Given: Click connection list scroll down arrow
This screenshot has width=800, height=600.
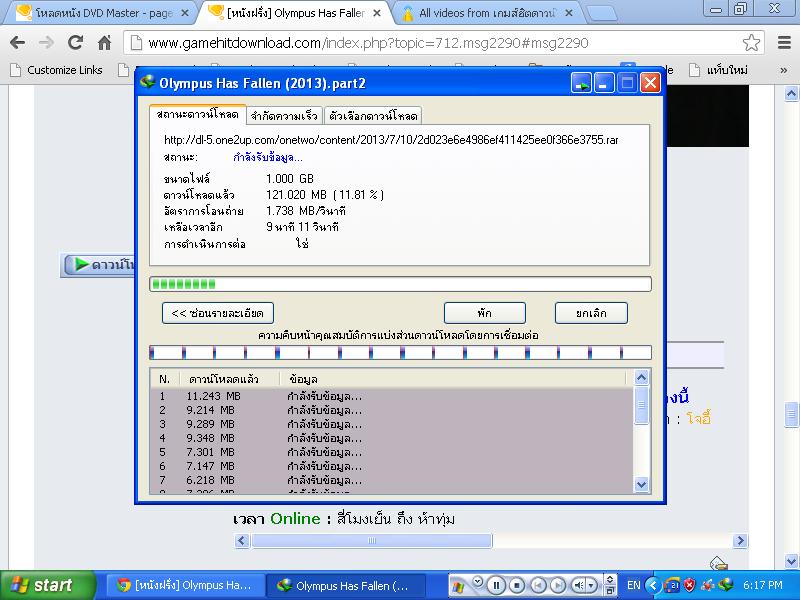Looking at the screenshot, I should (641, 484).
